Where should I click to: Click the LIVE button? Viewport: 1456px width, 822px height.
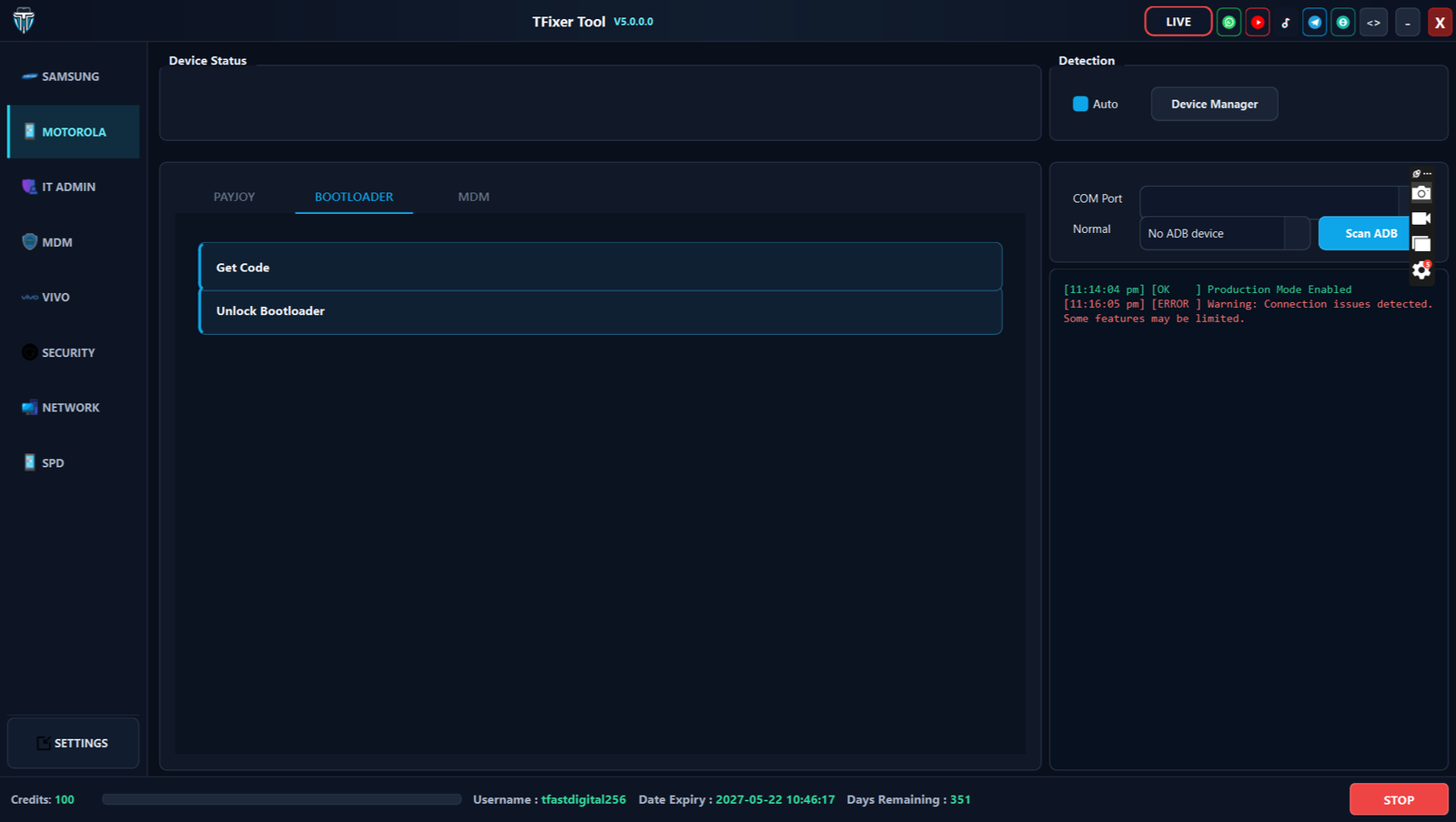coord(1178,22)
